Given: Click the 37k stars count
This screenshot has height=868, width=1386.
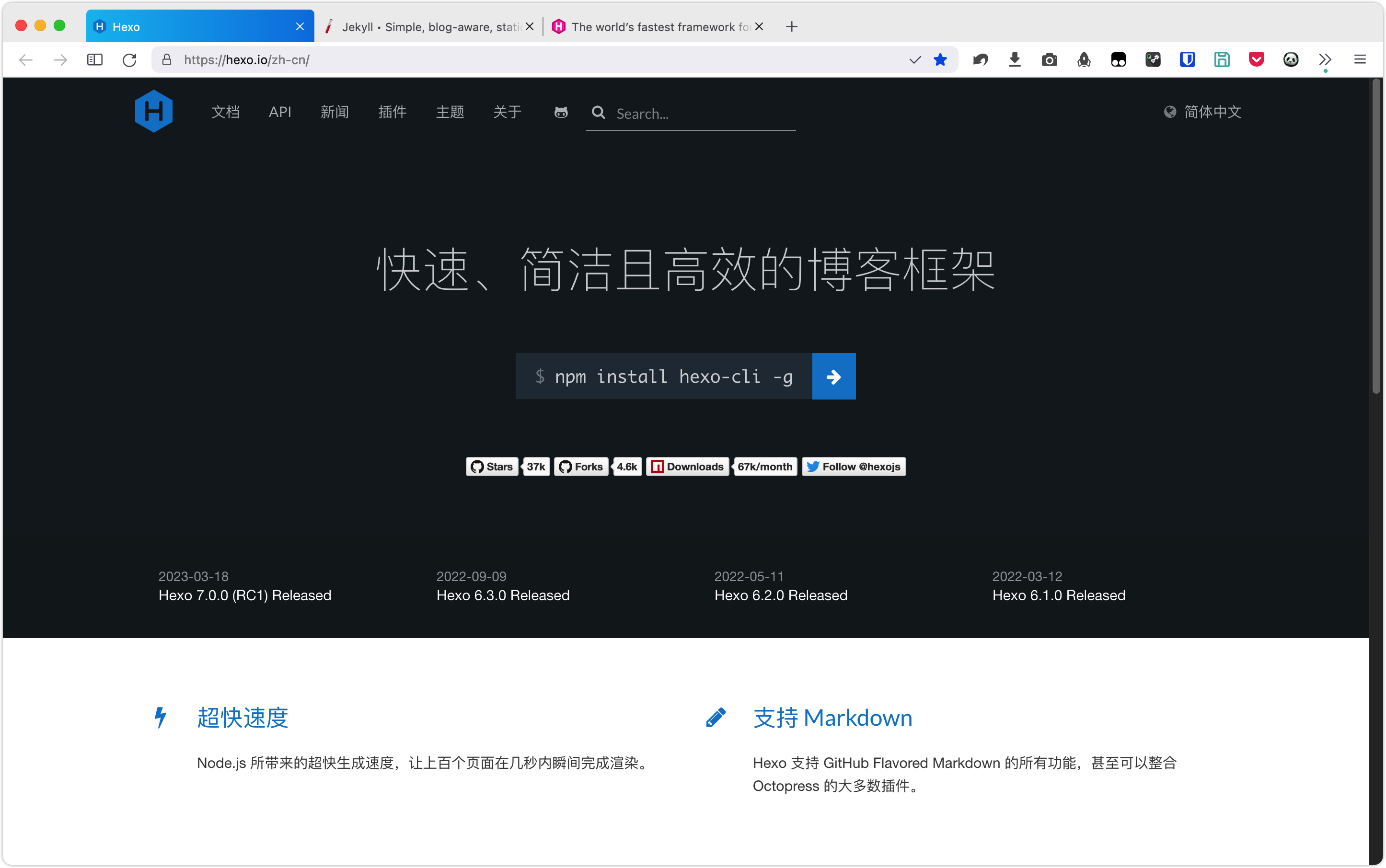Looking at the screenshot, I should 536,467.
